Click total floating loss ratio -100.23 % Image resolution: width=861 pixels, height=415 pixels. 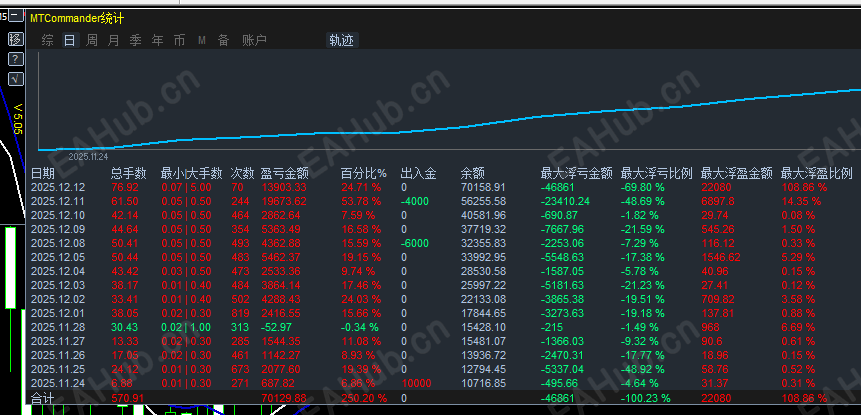tap(646, 398)
